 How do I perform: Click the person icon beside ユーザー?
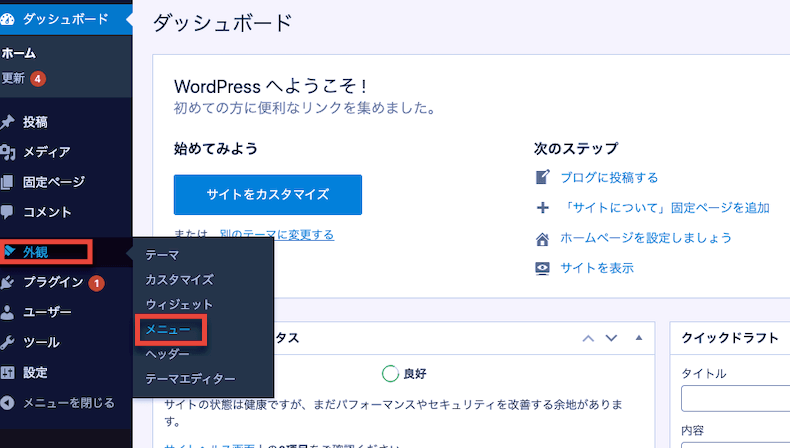pos(7,312)
